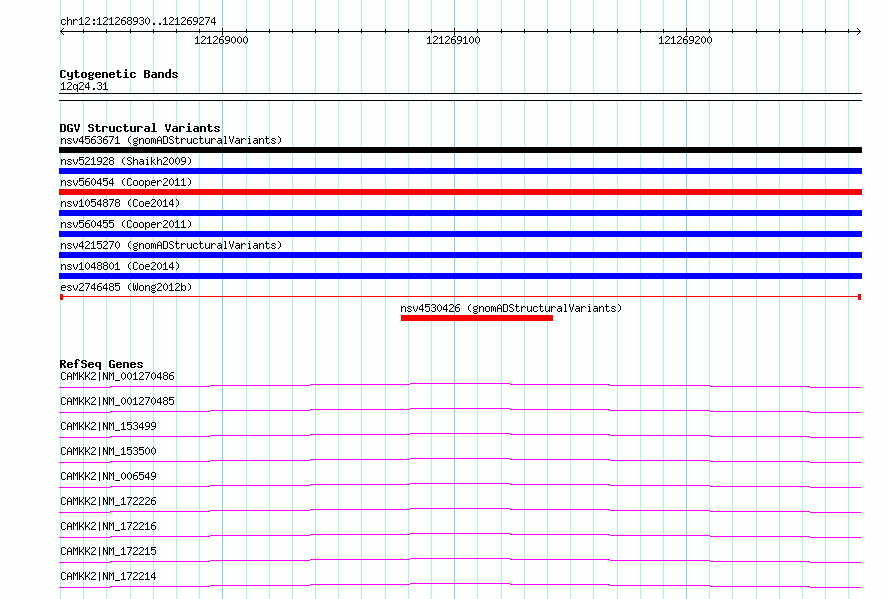Screen dimensions: 890x599
Task: Click the nsv4215270 gnomAD variant label
Action: (171, 245)
